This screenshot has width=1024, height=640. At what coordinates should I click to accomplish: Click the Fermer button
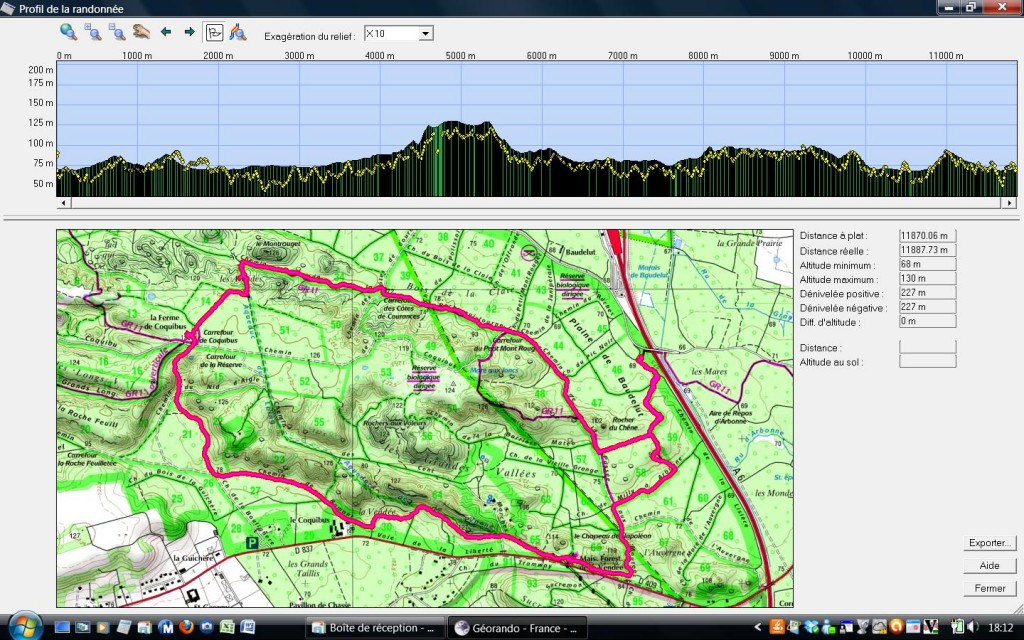coord(988,588)
